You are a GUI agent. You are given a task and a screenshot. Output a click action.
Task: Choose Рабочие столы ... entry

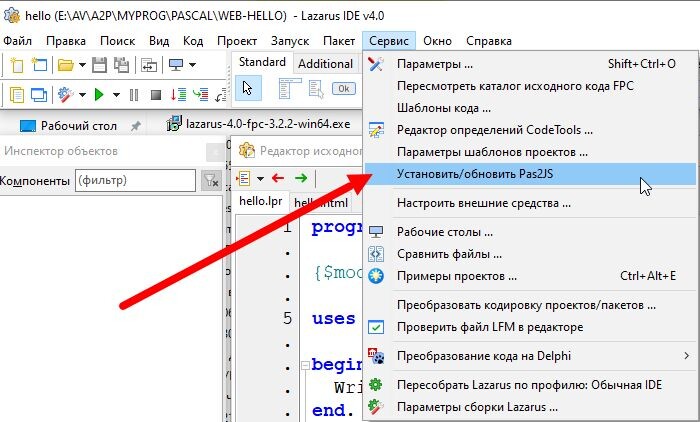point(530,232)
